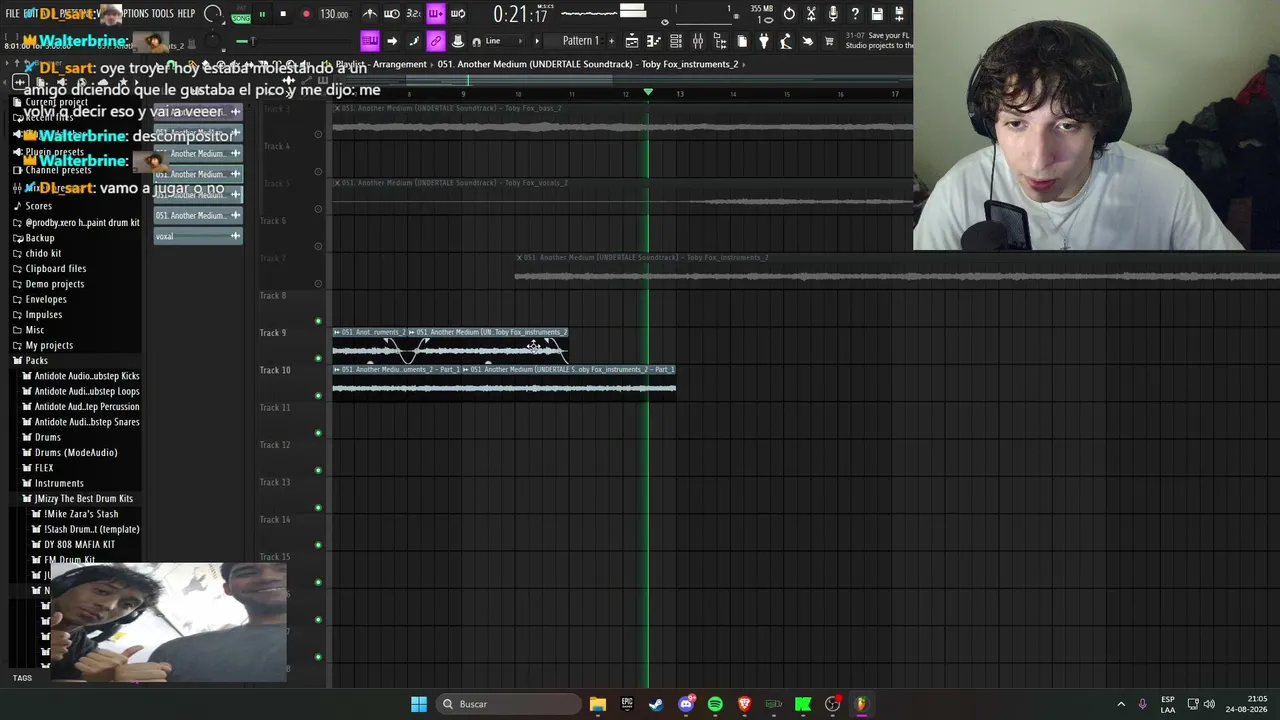1280x720 pixels.
Task: Click the tempo value 130.000
Action: click(x=334, y=14)
